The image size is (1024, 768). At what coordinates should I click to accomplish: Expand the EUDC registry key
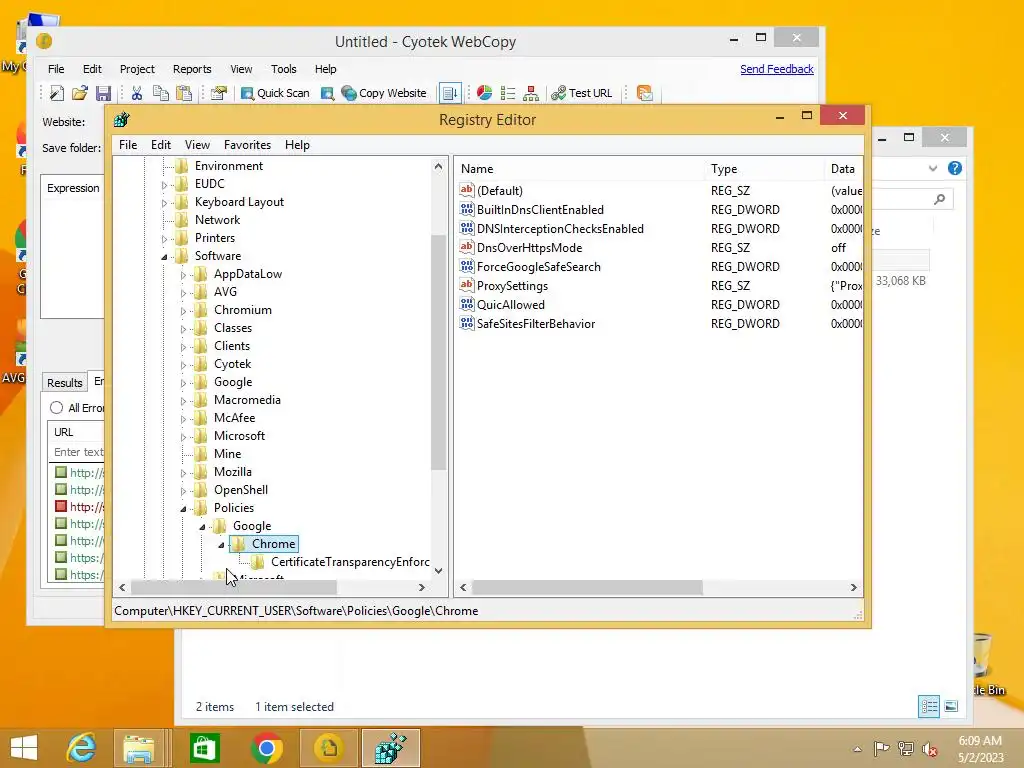[x=165, y=185]
